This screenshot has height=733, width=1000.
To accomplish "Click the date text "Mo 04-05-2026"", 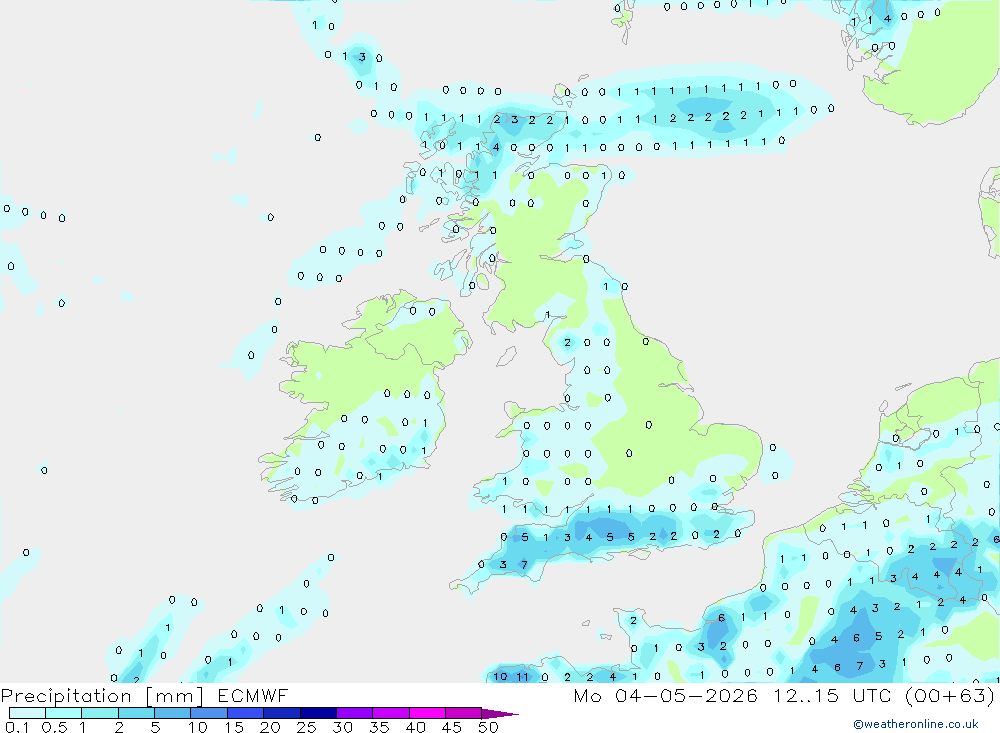I will [665, 695].
